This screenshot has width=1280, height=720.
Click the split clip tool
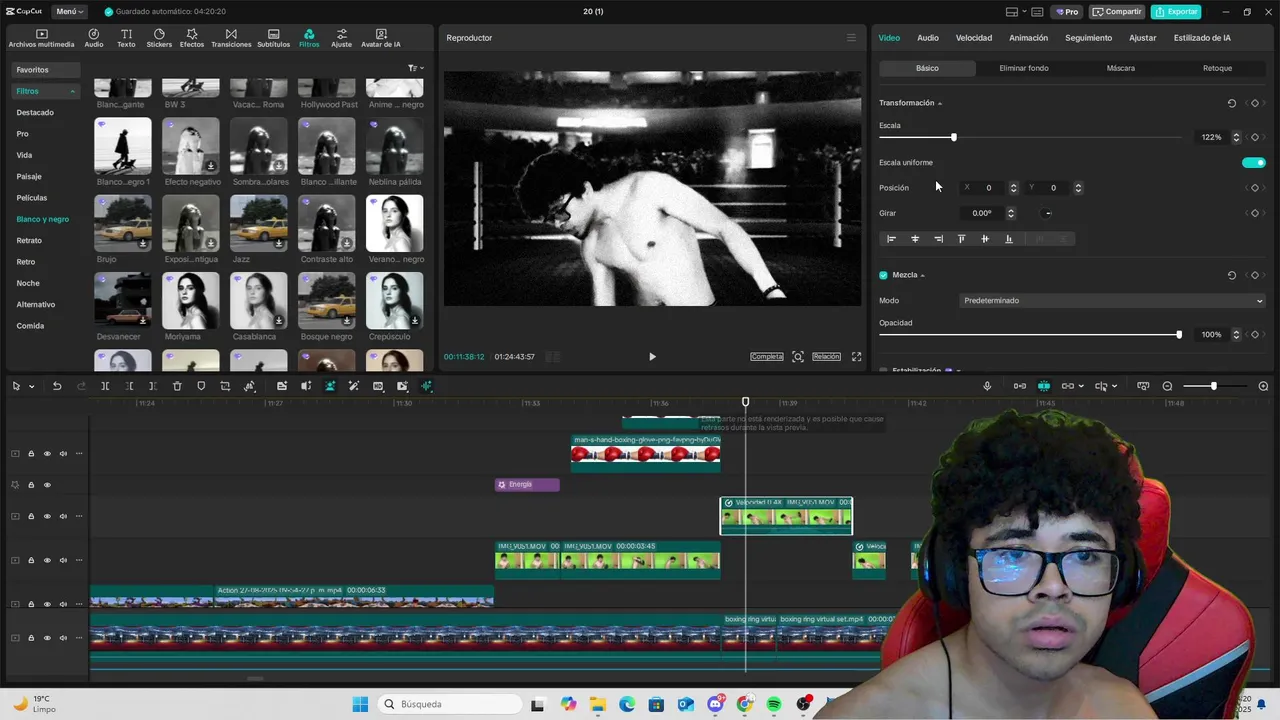point(105,386)
